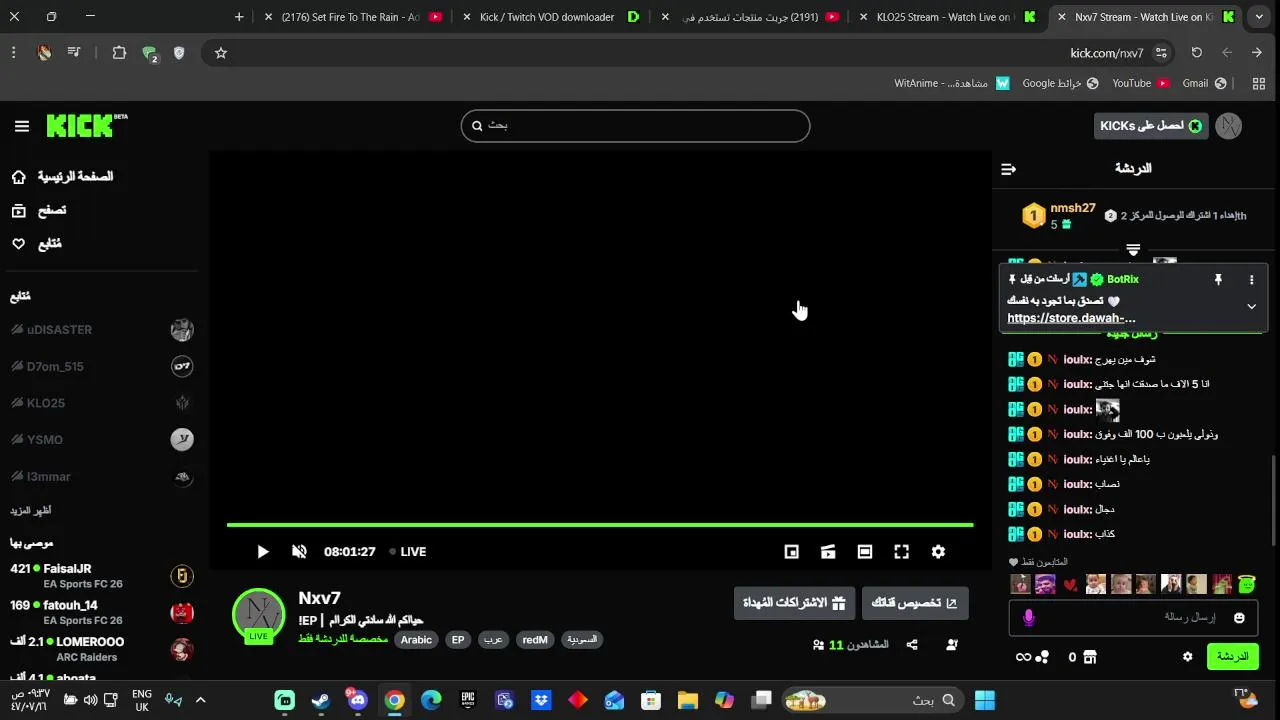Click the follow-user icon beside share
The width and height of the screenshot is (1280, 720).
click(x=951, y=645)
